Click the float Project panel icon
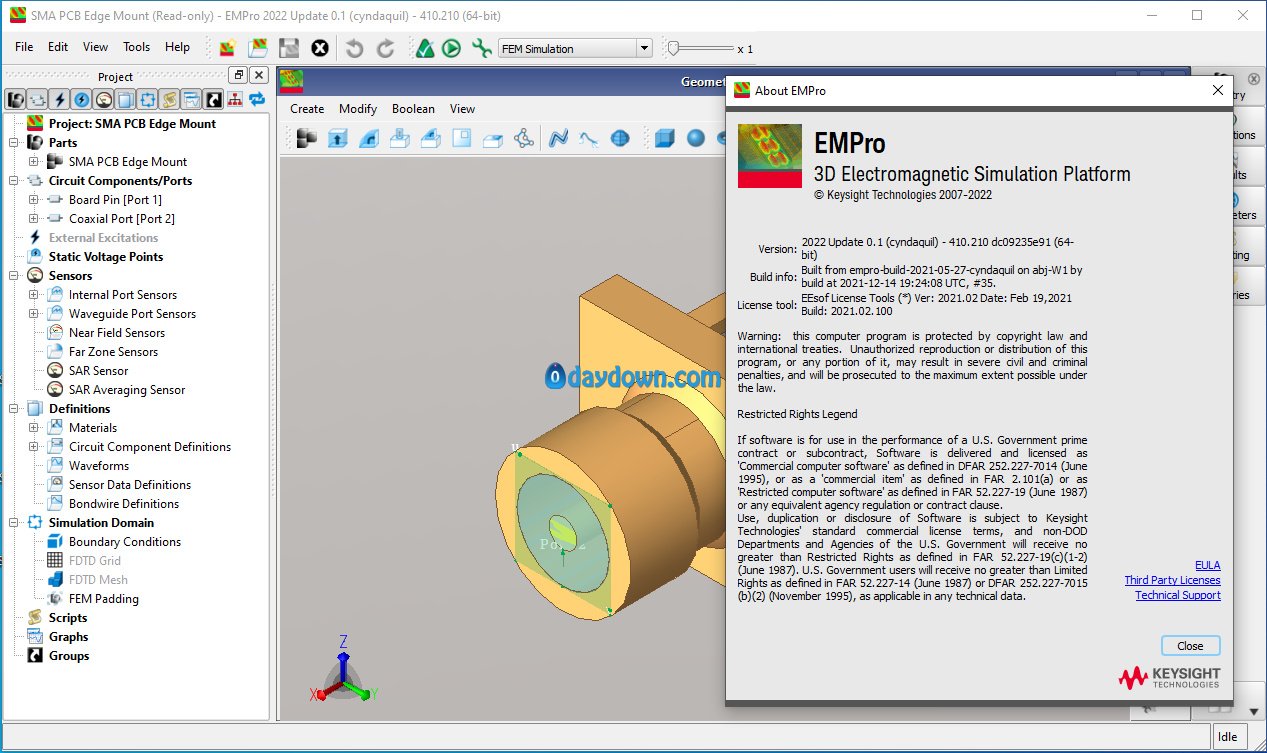Viewport: 1267px width, 753px height. (238, 76)
